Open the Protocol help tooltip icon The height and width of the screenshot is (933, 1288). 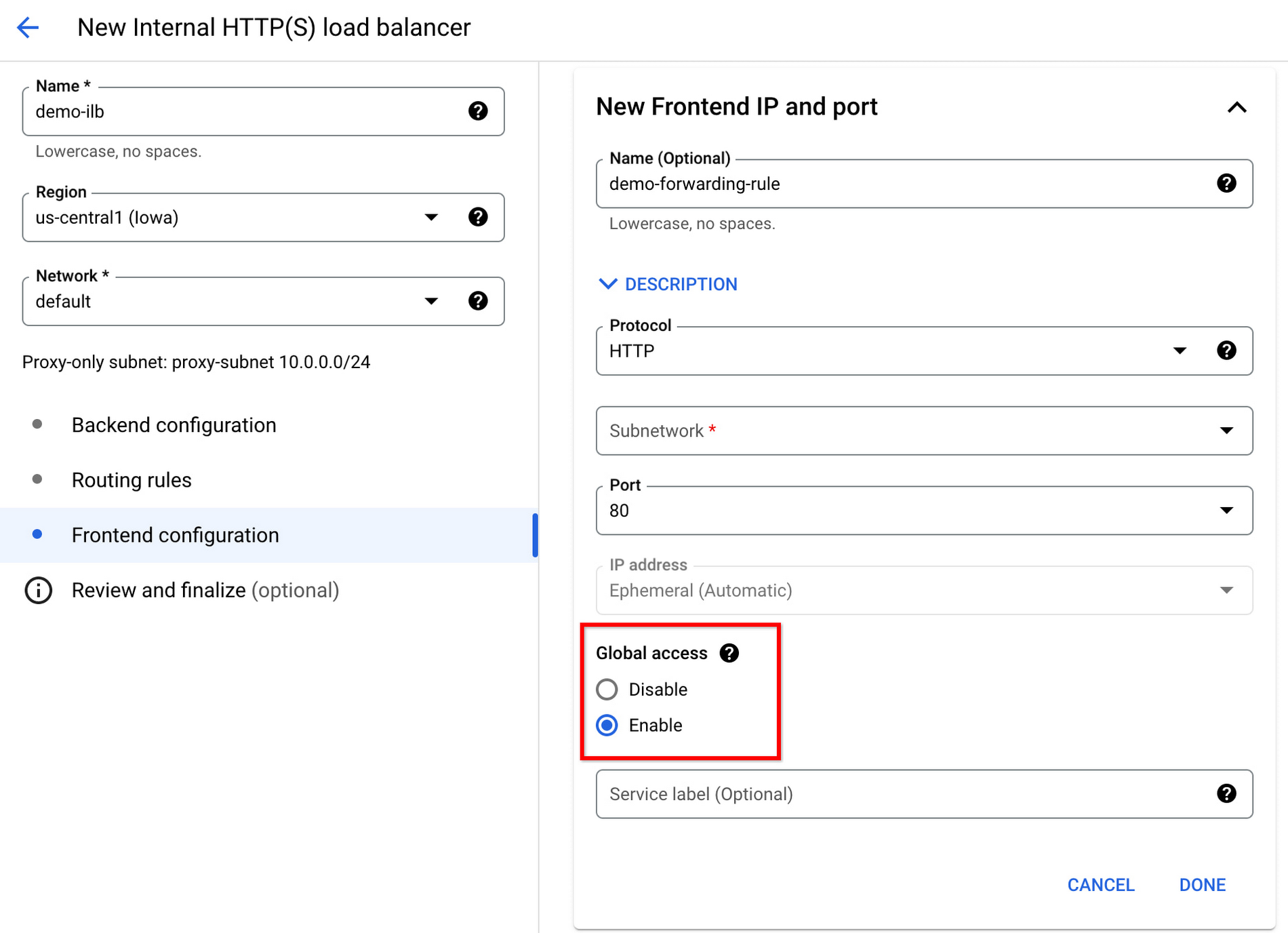click(1226, 351)
